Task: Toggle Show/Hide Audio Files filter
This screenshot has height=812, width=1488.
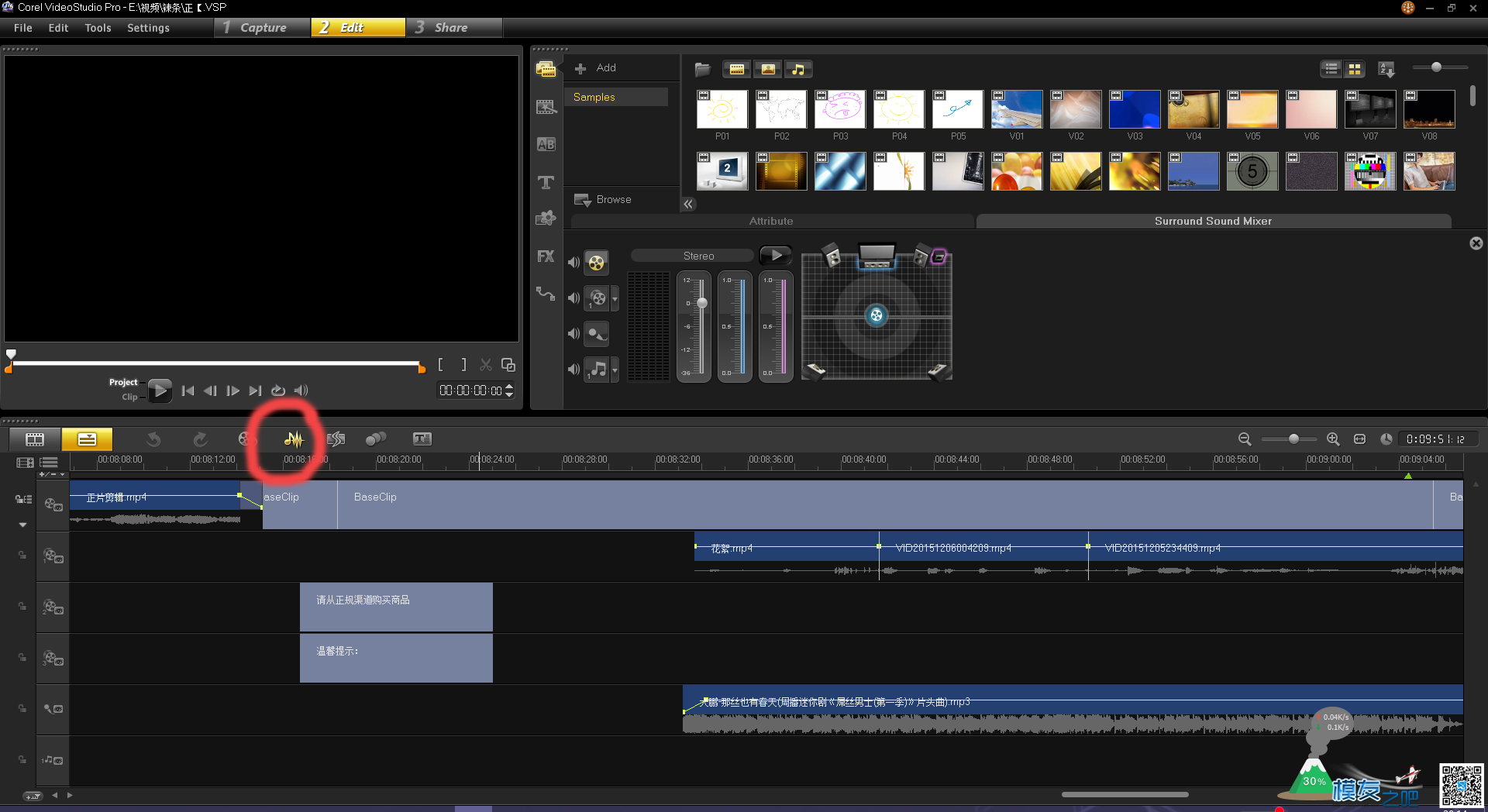Action: [798, 69]
